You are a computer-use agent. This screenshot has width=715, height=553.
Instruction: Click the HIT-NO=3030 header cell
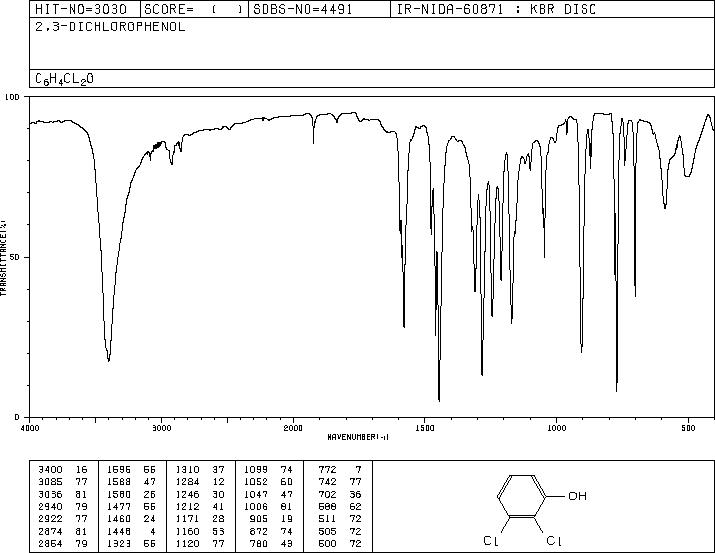[81, 9]
